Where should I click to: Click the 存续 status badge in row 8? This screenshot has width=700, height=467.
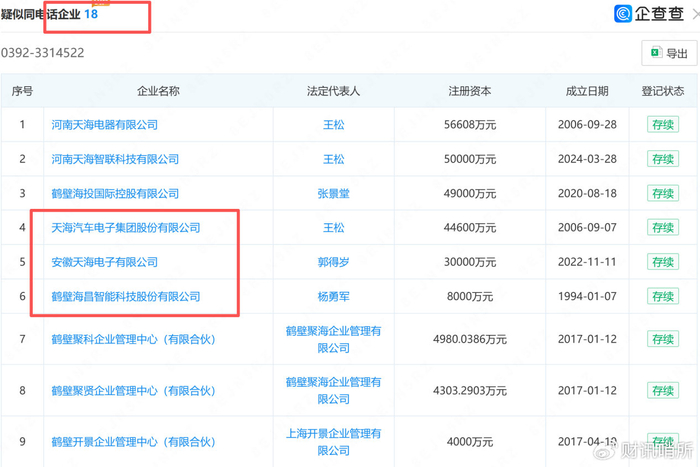[x=663, y=391]
